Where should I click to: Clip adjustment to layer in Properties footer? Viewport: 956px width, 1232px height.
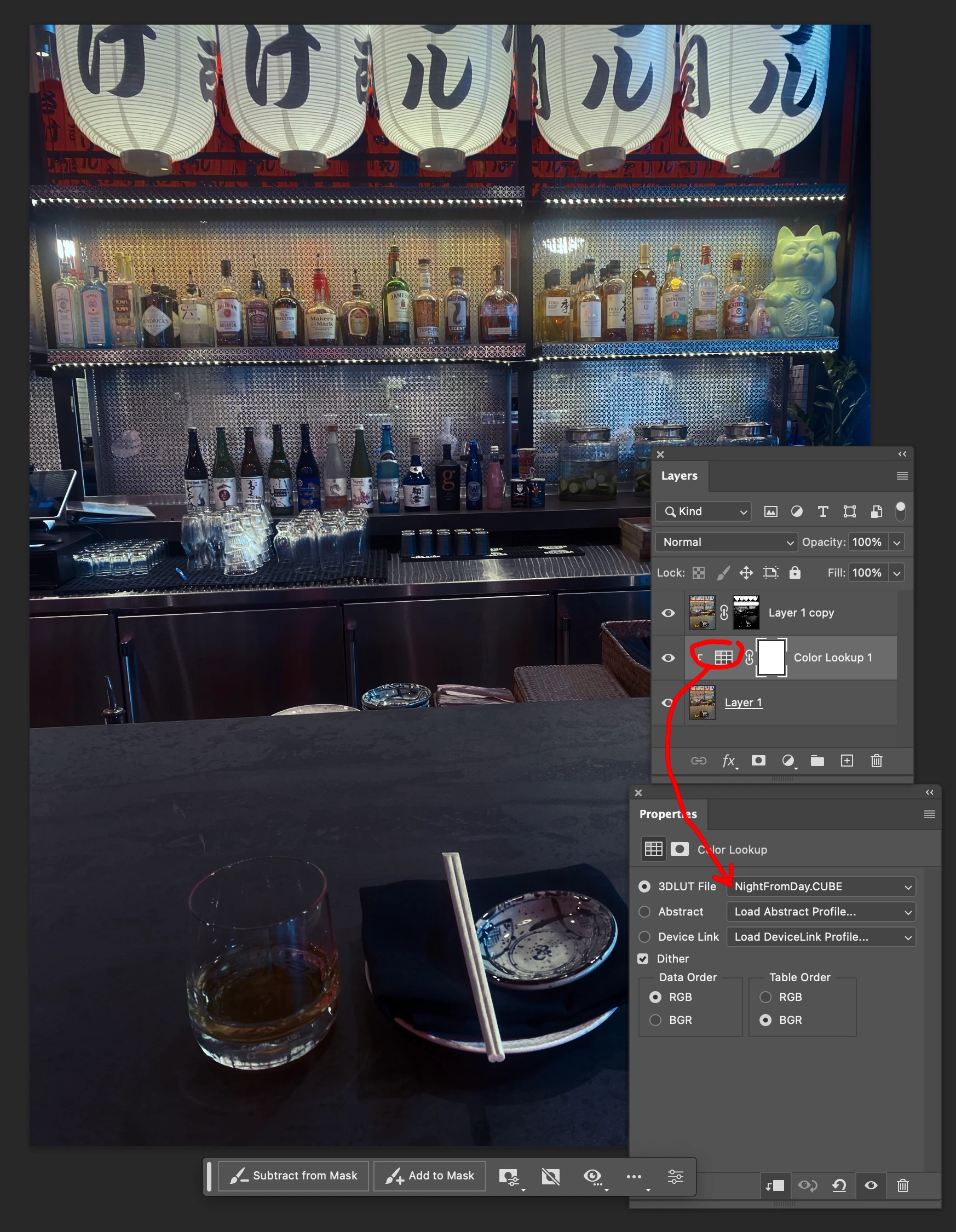click(774, 1185)
